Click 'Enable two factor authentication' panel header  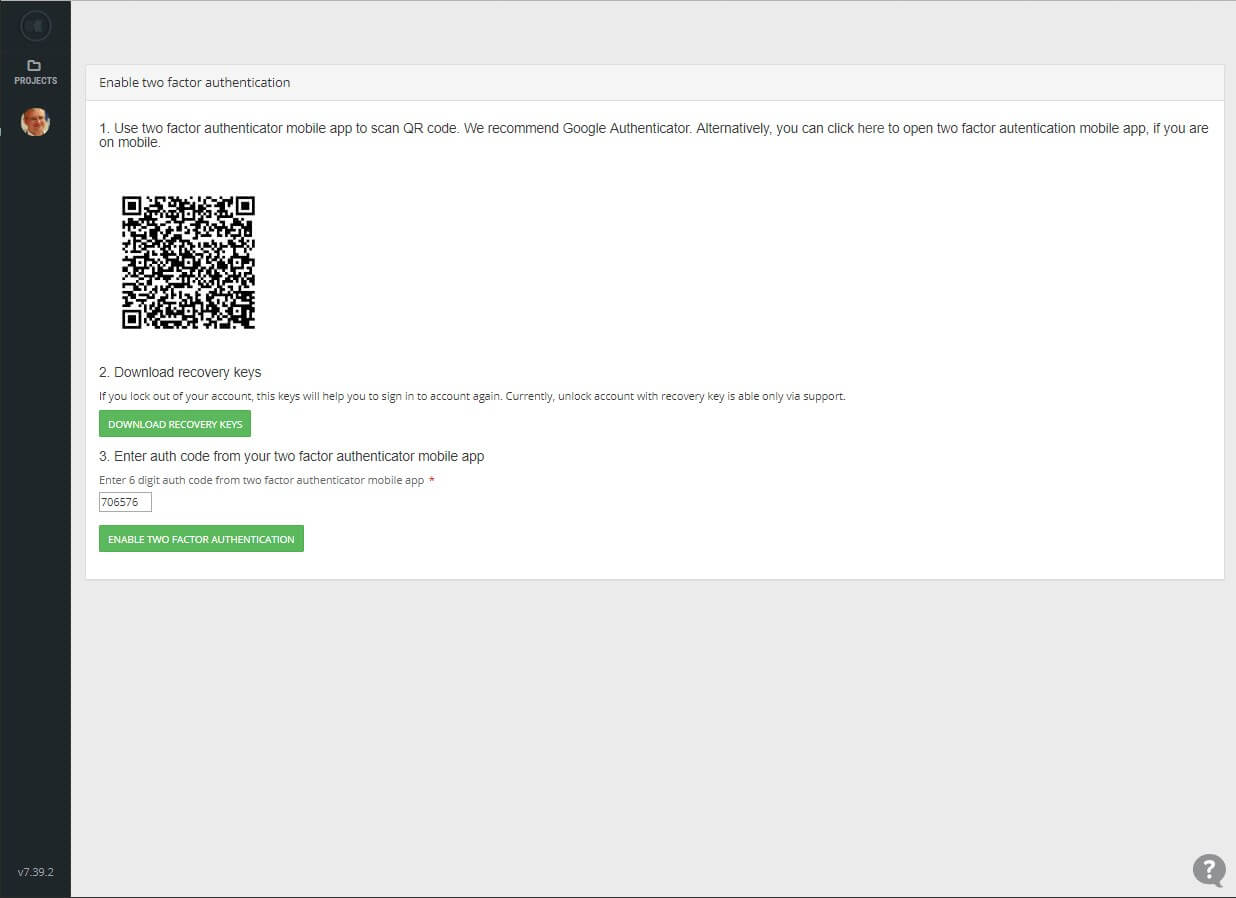pos(655,83)
